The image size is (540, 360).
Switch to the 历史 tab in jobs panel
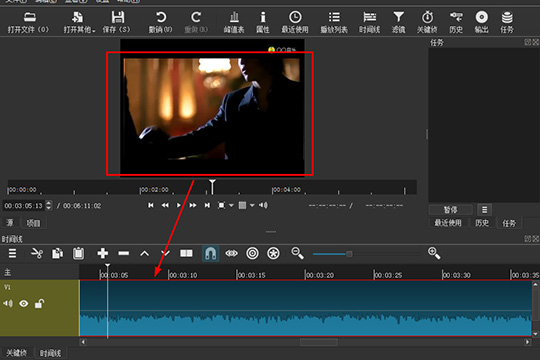point(482,223)
